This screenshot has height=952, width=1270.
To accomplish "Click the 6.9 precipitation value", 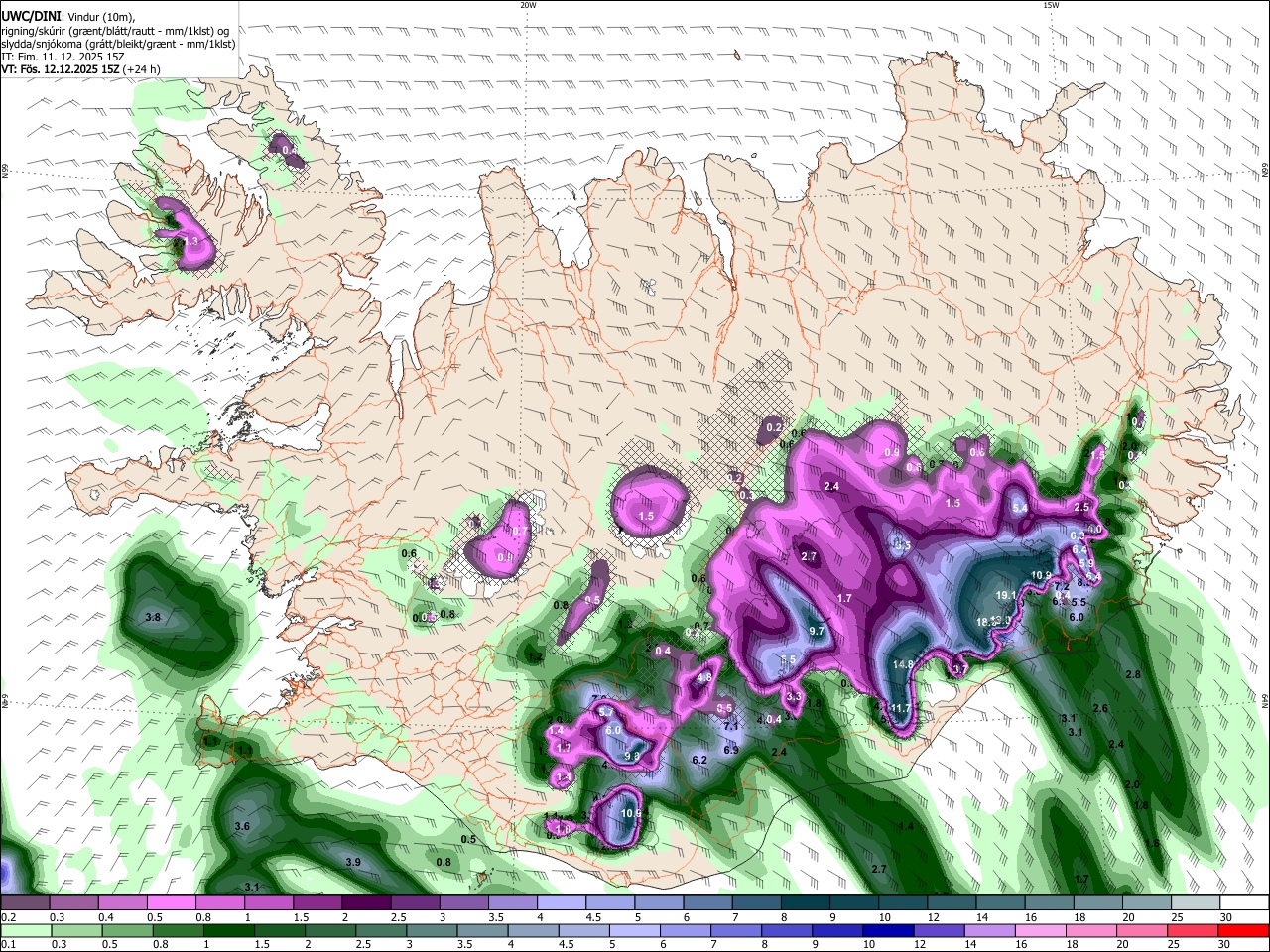I will pyautogui.click(x=731, y=751).
